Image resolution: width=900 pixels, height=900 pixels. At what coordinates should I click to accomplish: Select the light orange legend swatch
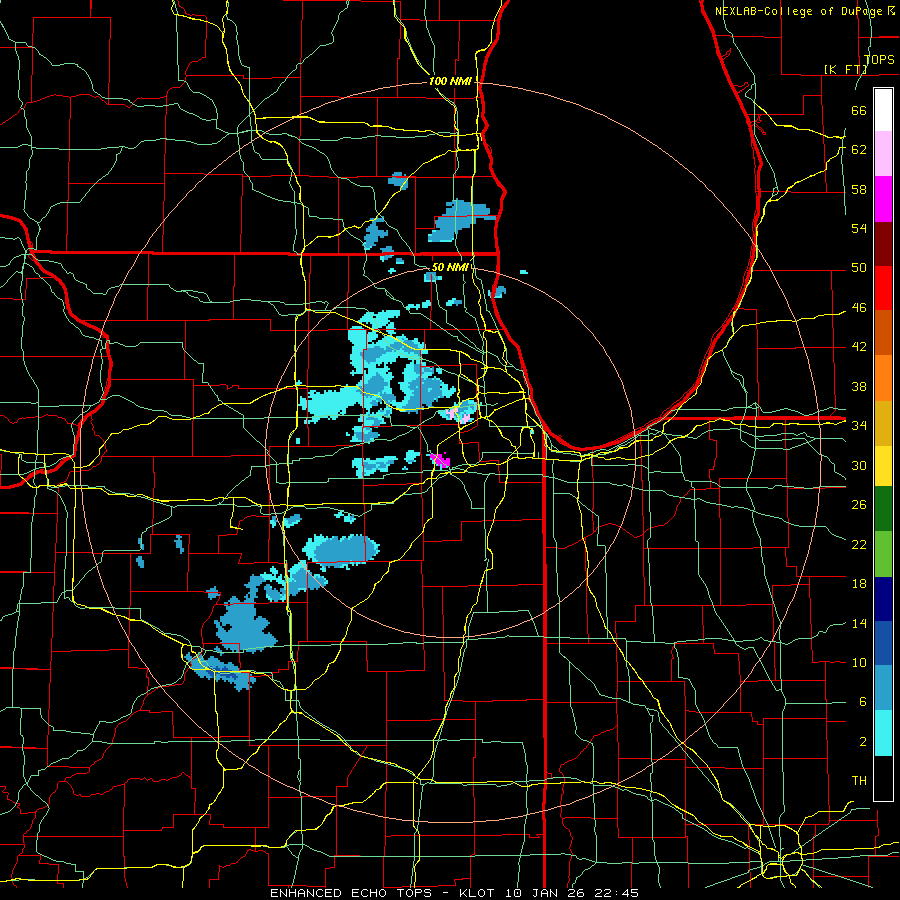[883, 378]
